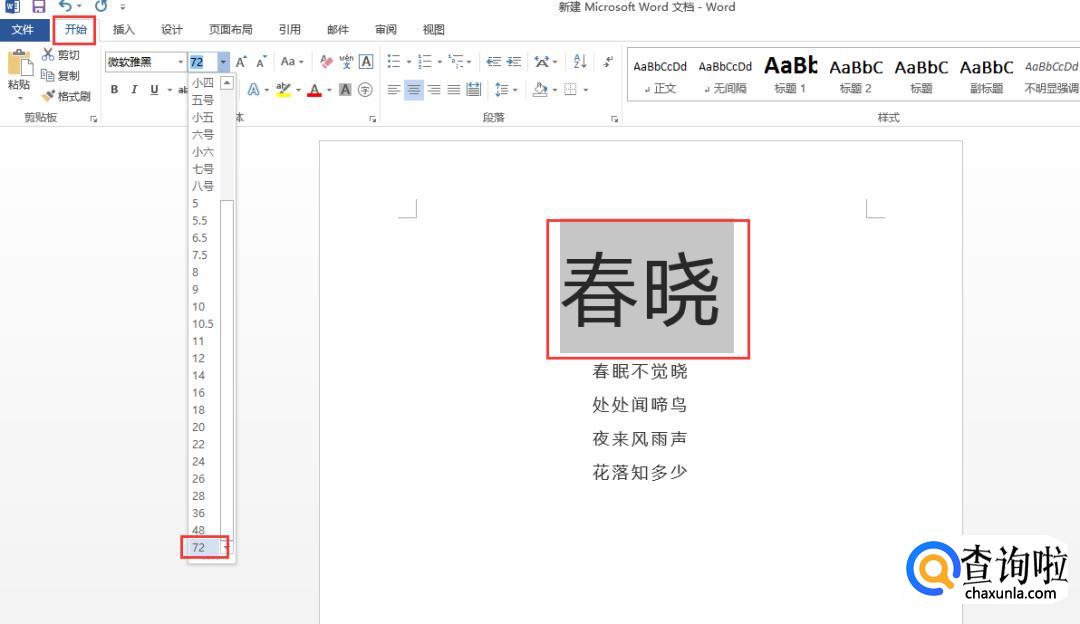Click the bulleted list icon
1080x624 pixels.
394,62
